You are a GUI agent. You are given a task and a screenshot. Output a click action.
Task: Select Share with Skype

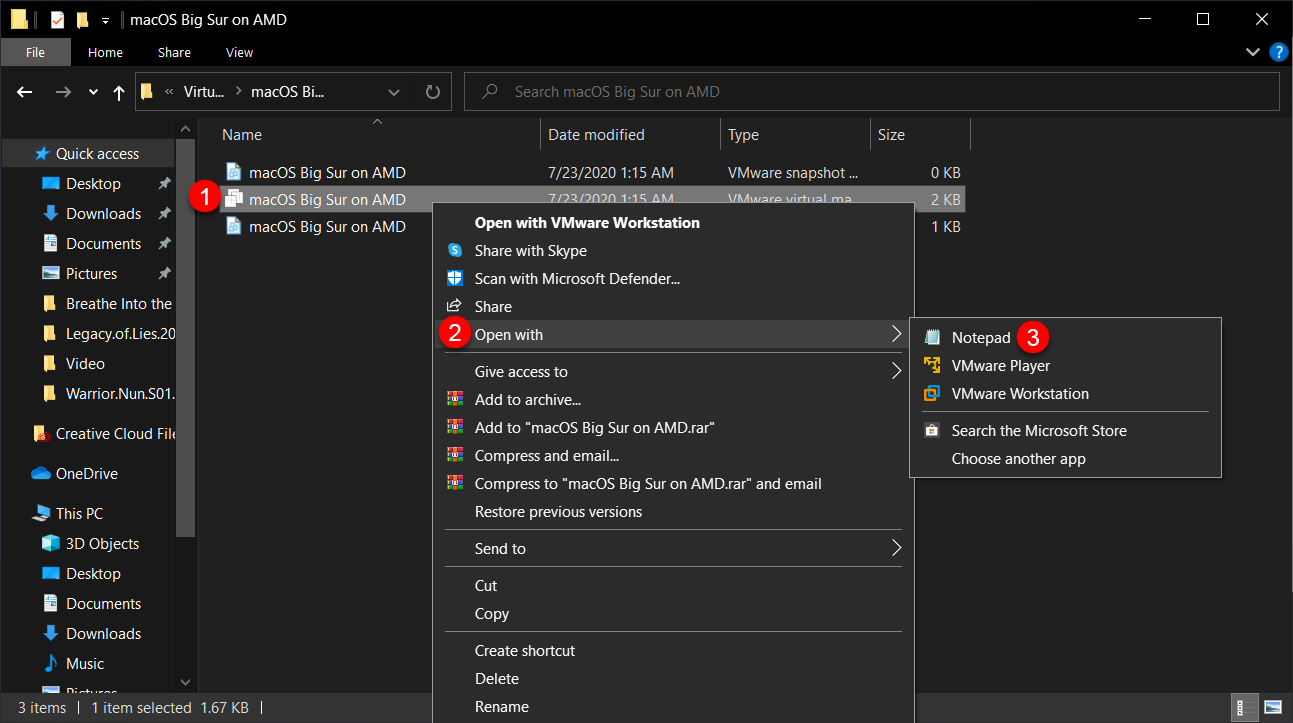673,251
